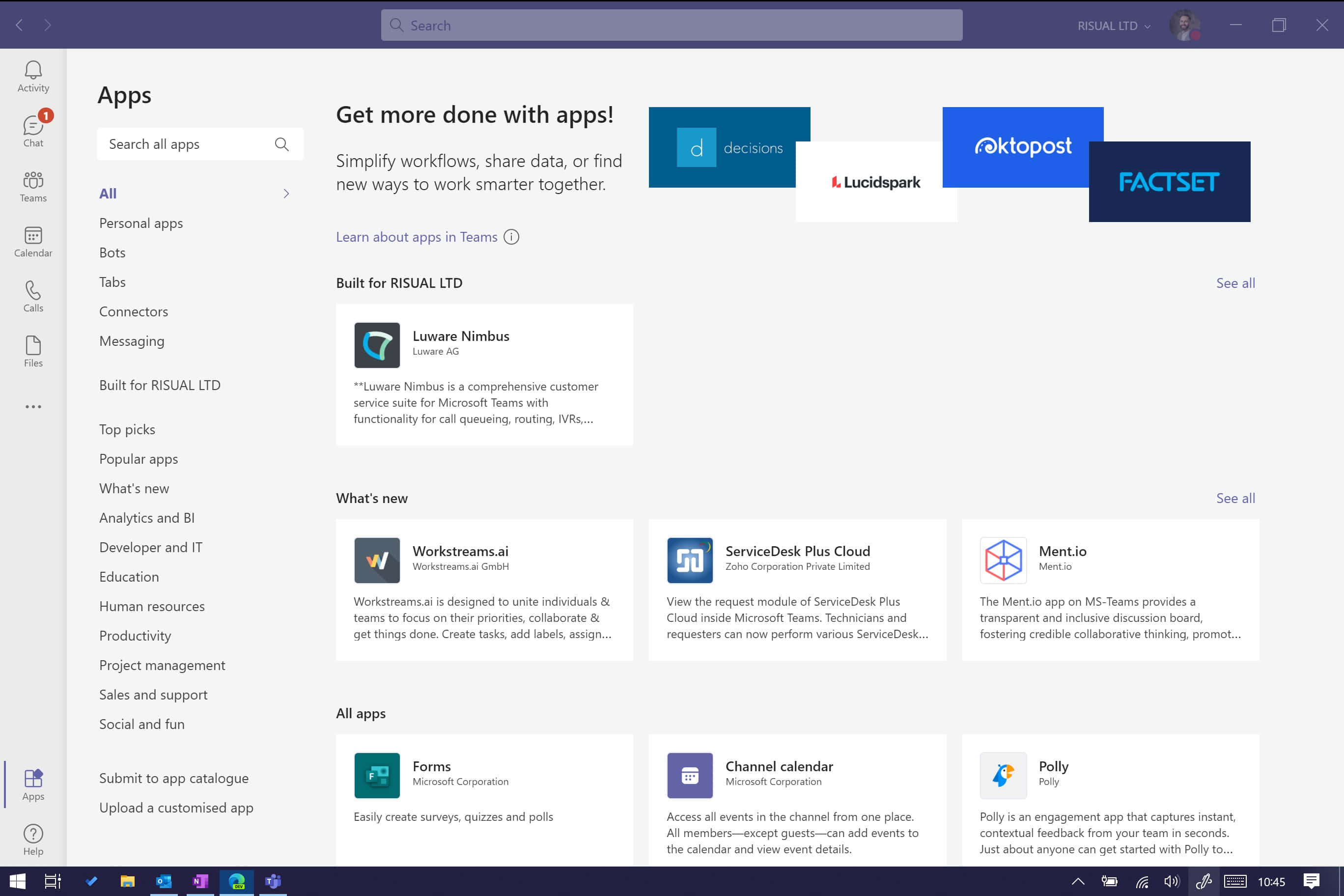Select Productivity category
The image size is (1344, 896).
point(136,636)
